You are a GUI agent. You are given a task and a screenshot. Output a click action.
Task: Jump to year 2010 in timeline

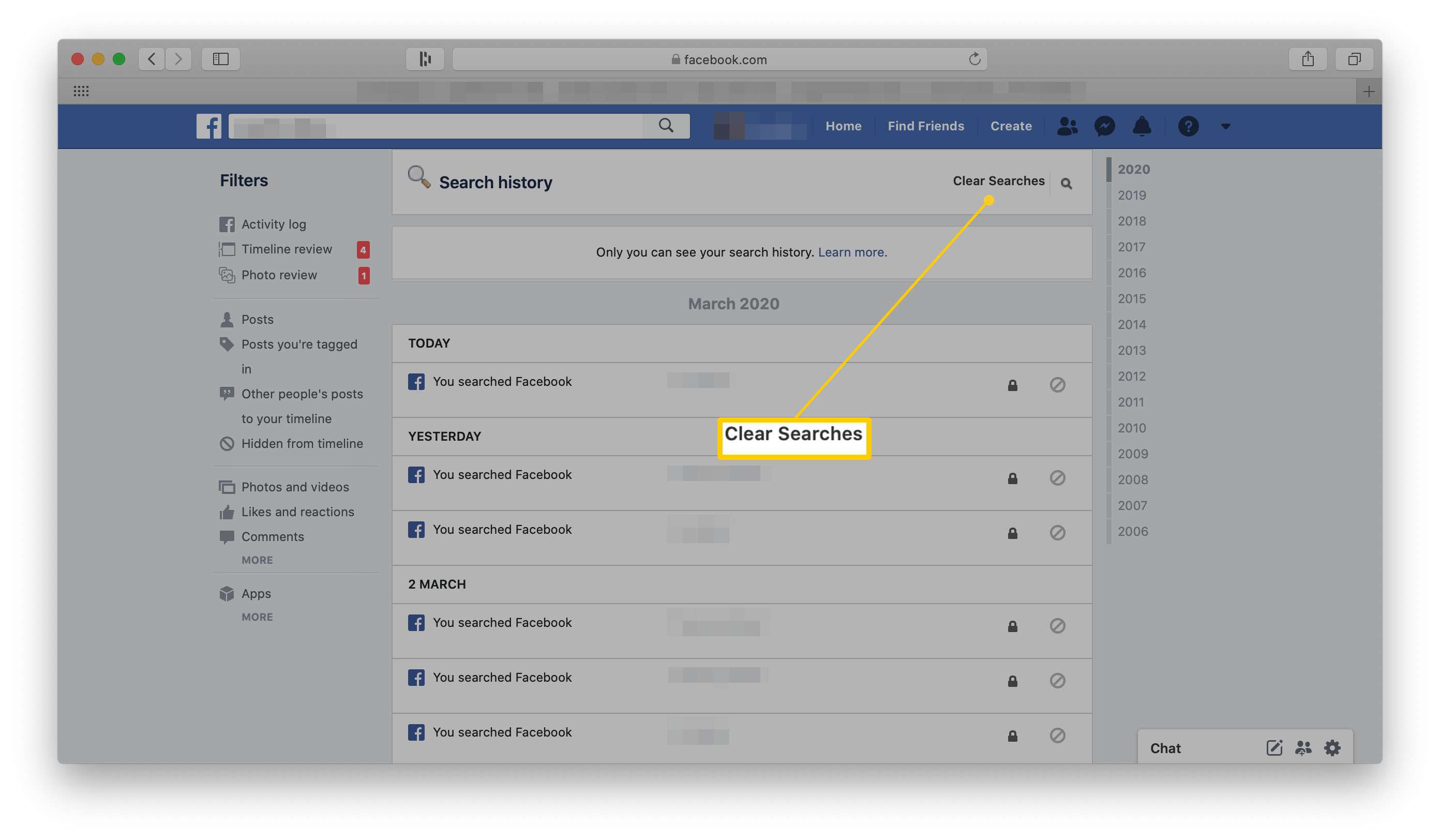(x=1131, y=428)
